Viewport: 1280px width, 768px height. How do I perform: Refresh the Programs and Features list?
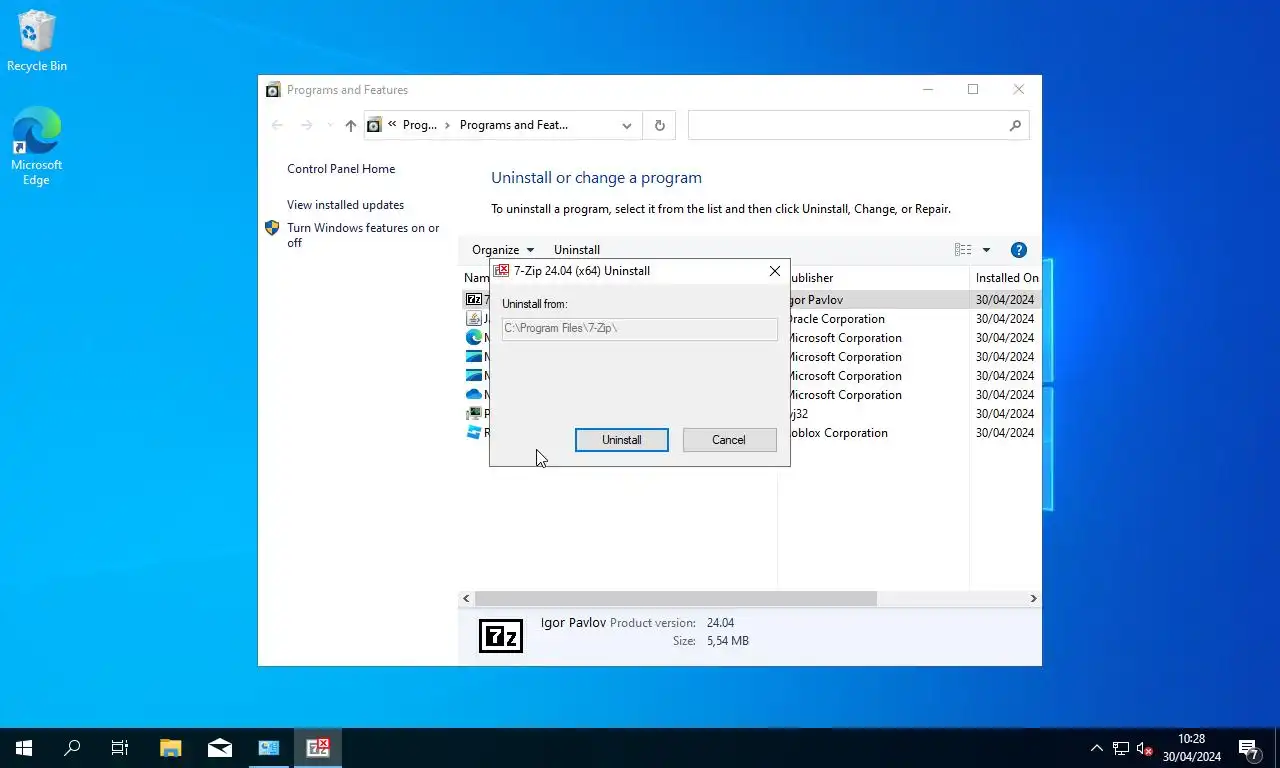659,126
